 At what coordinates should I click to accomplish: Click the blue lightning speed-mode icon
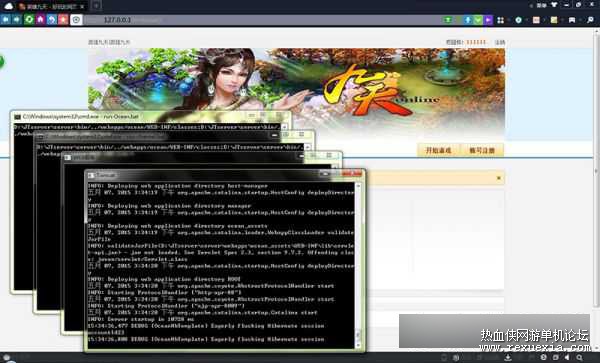[x=468, y=20]
